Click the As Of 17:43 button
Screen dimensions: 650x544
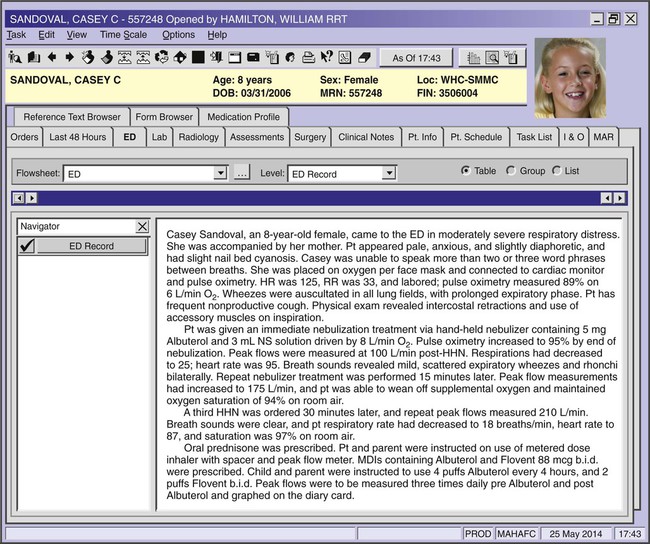(x=418, y=58)
